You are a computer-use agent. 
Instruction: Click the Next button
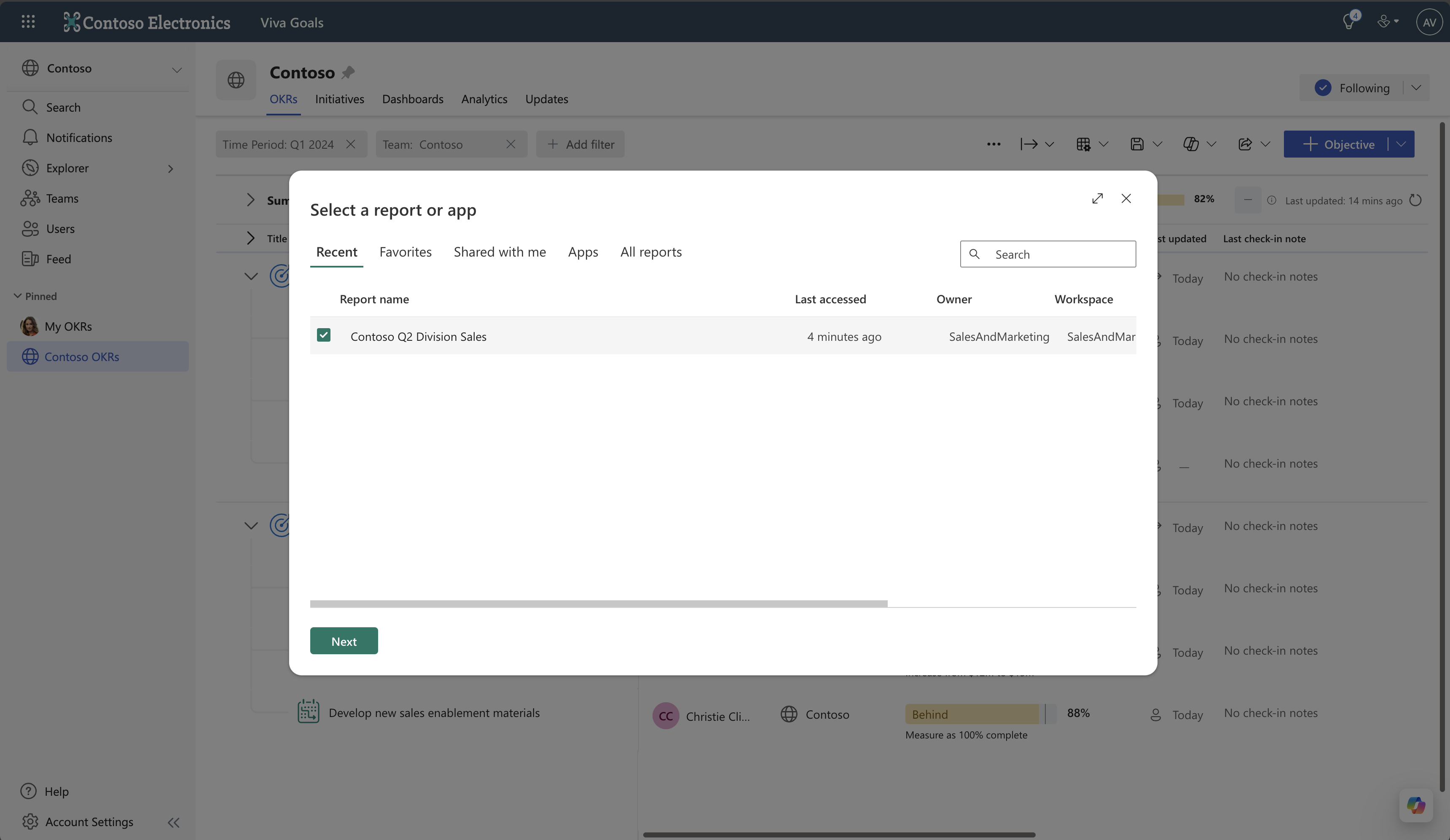pos(344,641)
